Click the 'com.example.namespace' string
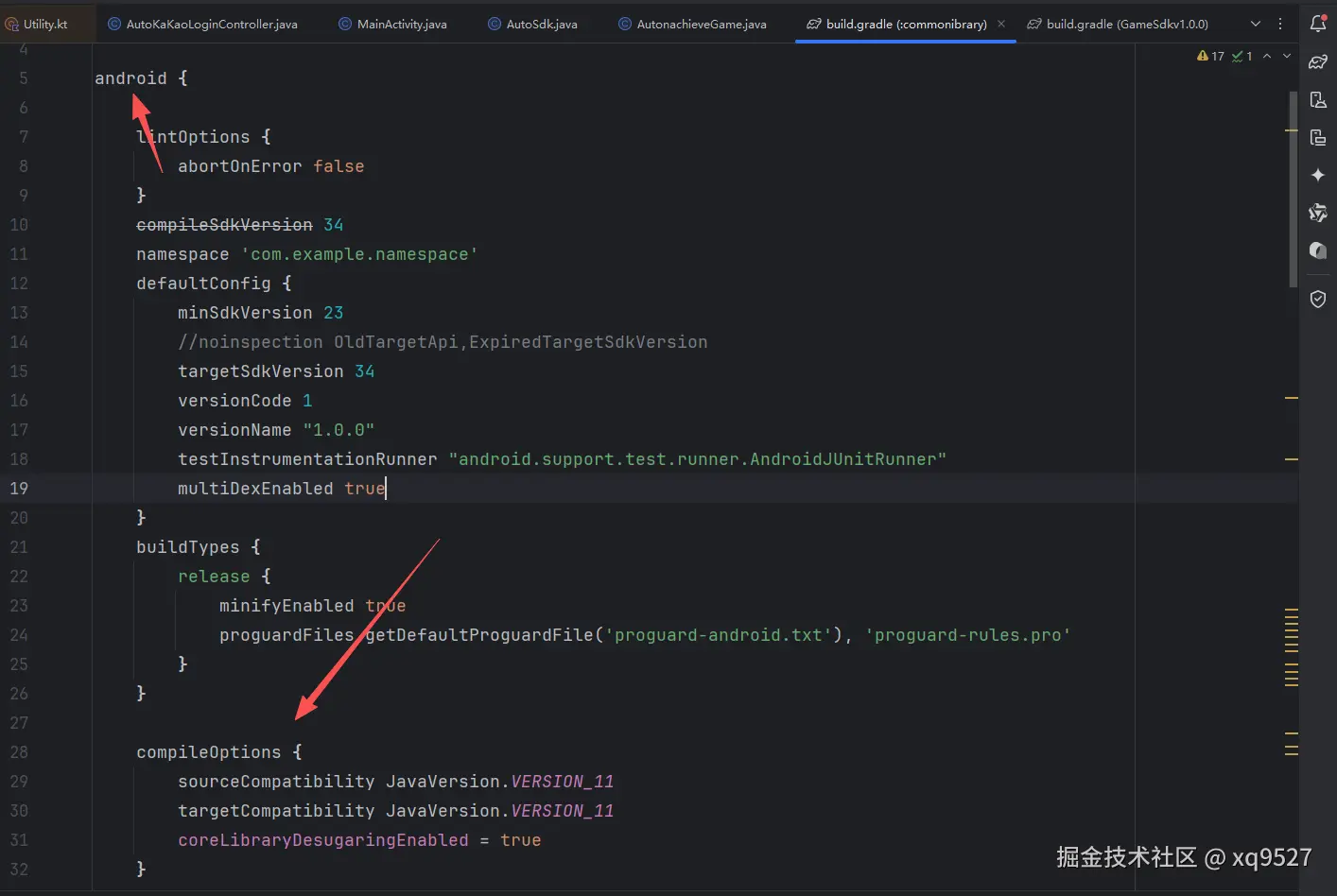This screenshot has width=1337, height=896. coord(359,254)
